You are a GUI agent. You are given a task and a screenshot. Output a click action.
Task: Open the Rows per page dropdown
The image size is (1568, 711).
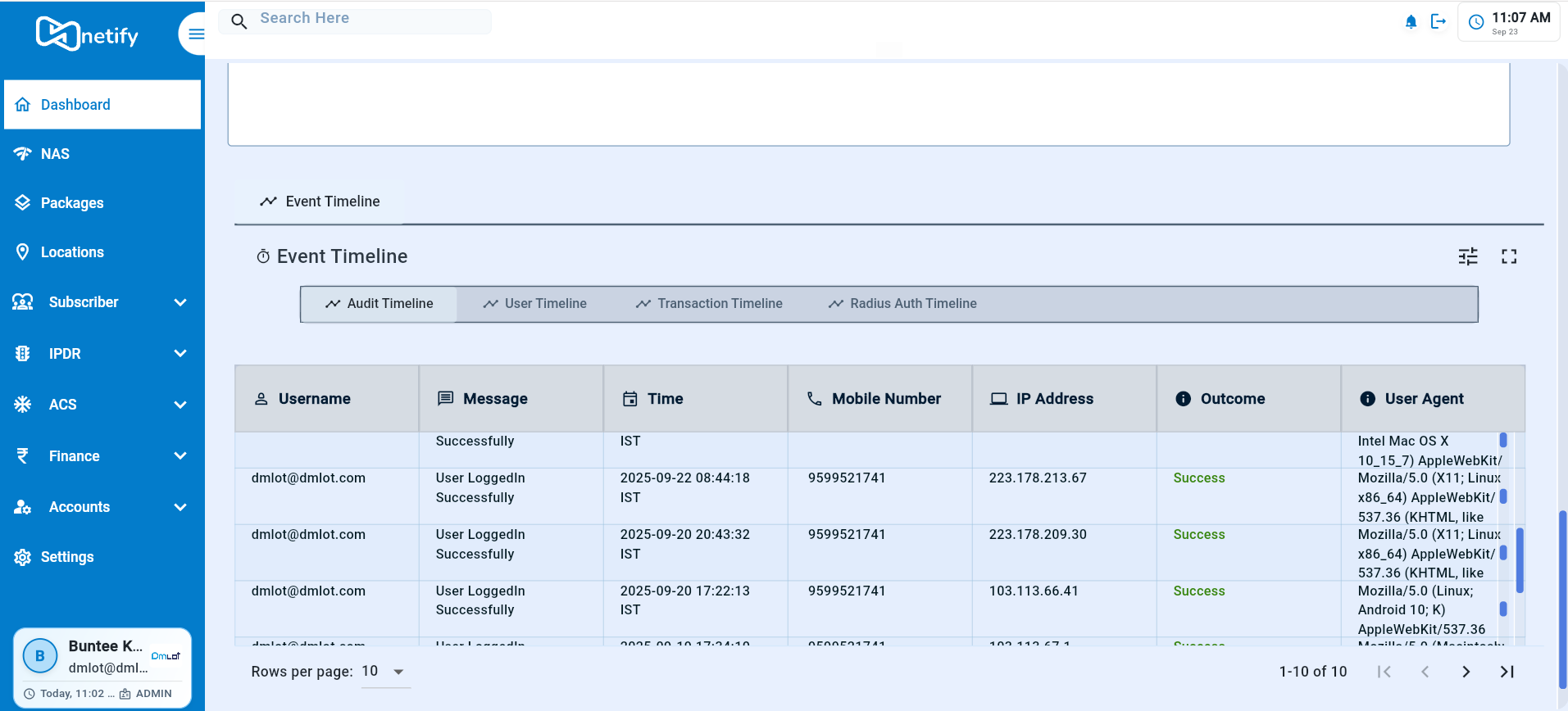pos(384,672)
